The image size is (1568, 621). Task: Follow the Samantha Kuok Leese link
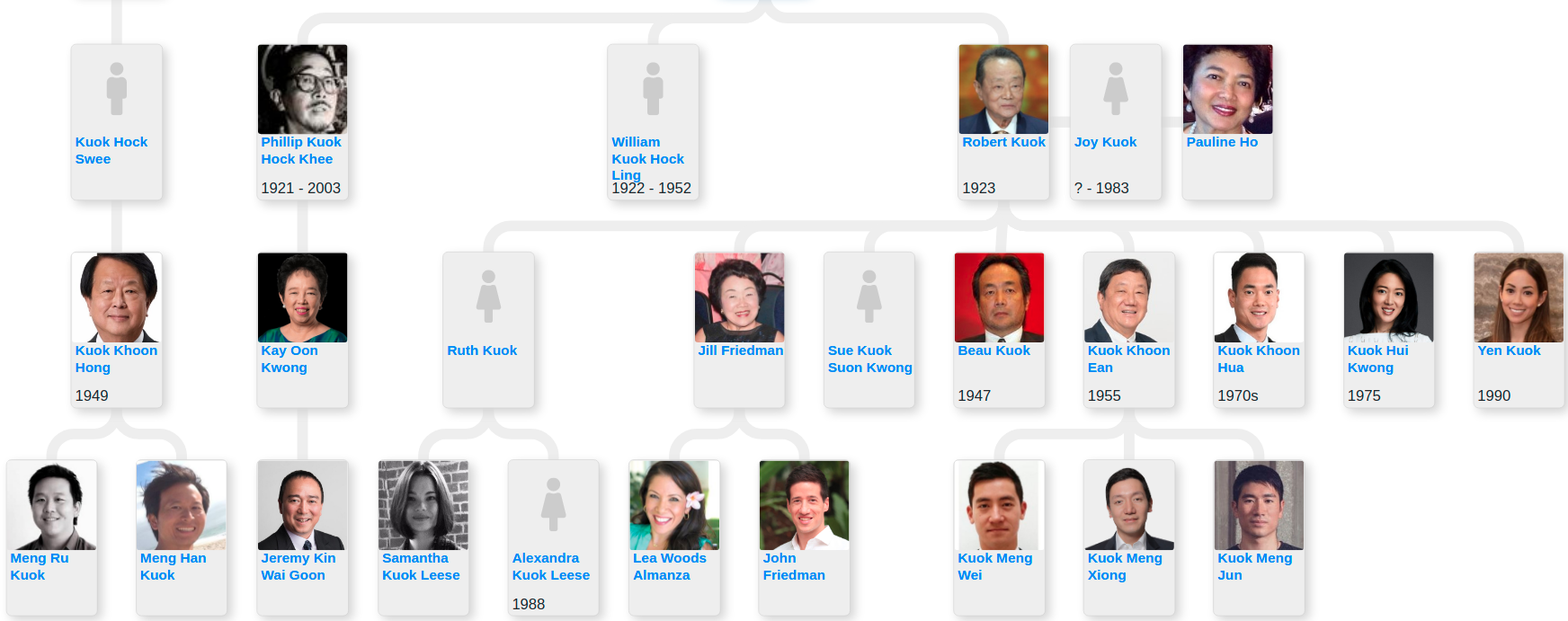(421, 566)
